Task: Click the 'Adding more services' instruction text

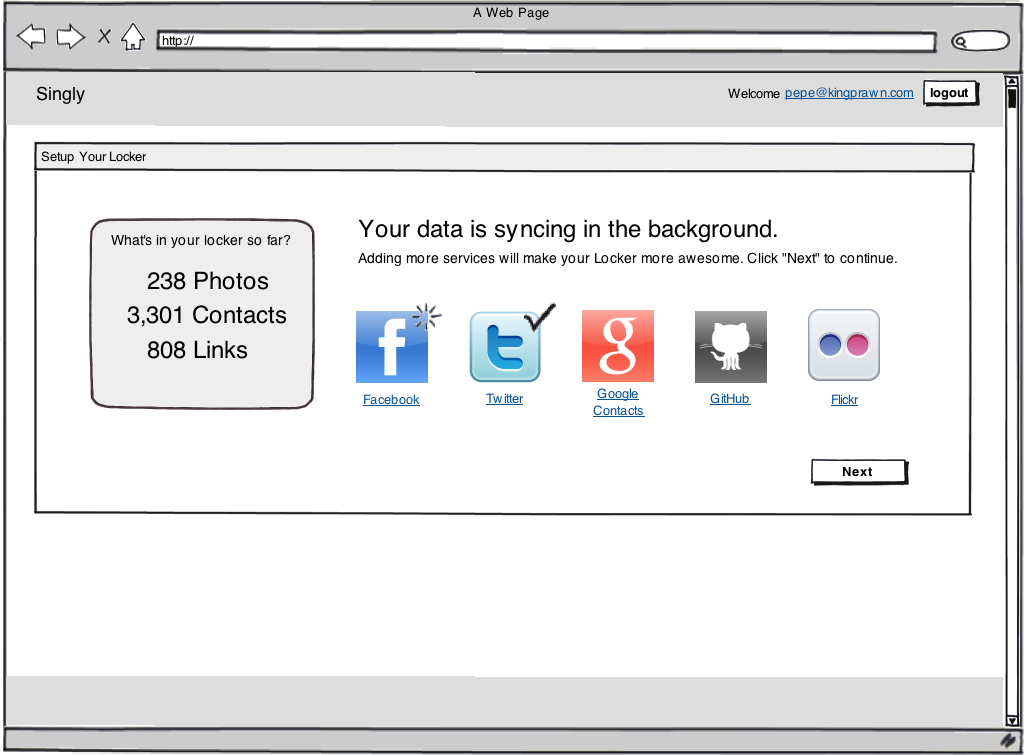Action: [x=628, y=259]
